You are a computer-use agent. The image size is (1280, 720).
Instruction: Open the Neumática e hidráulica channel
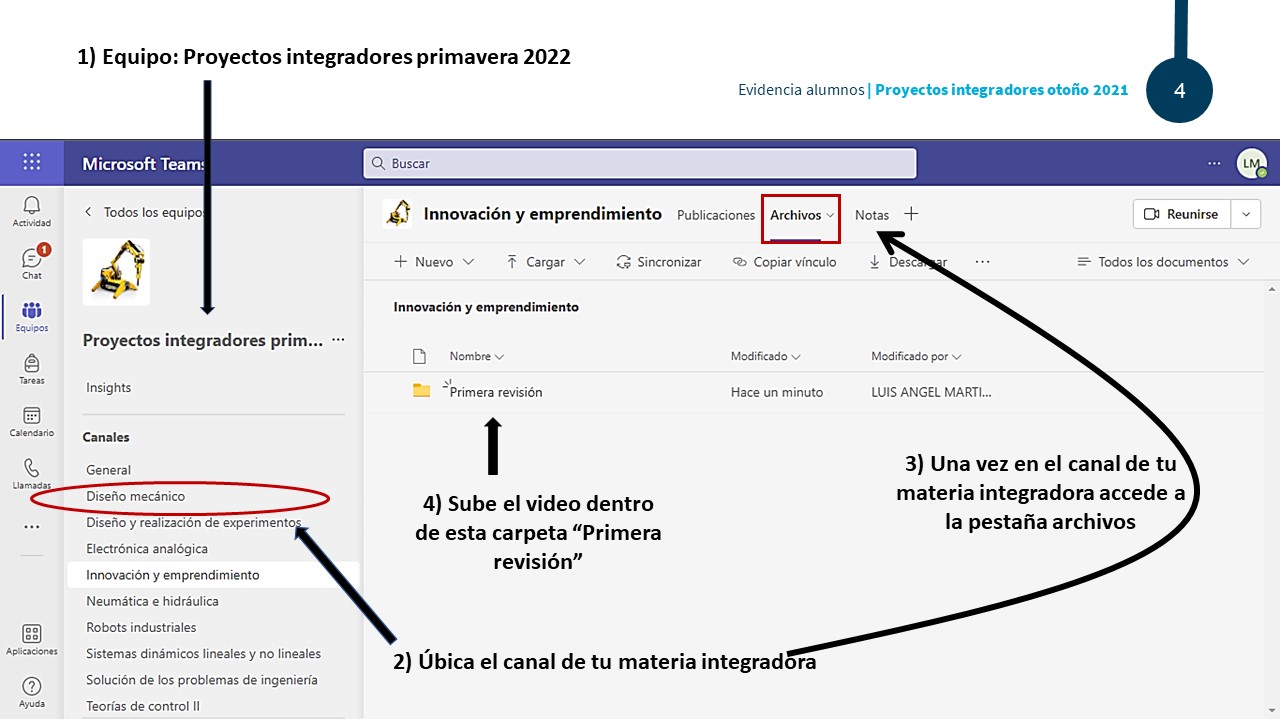point(152,601)
